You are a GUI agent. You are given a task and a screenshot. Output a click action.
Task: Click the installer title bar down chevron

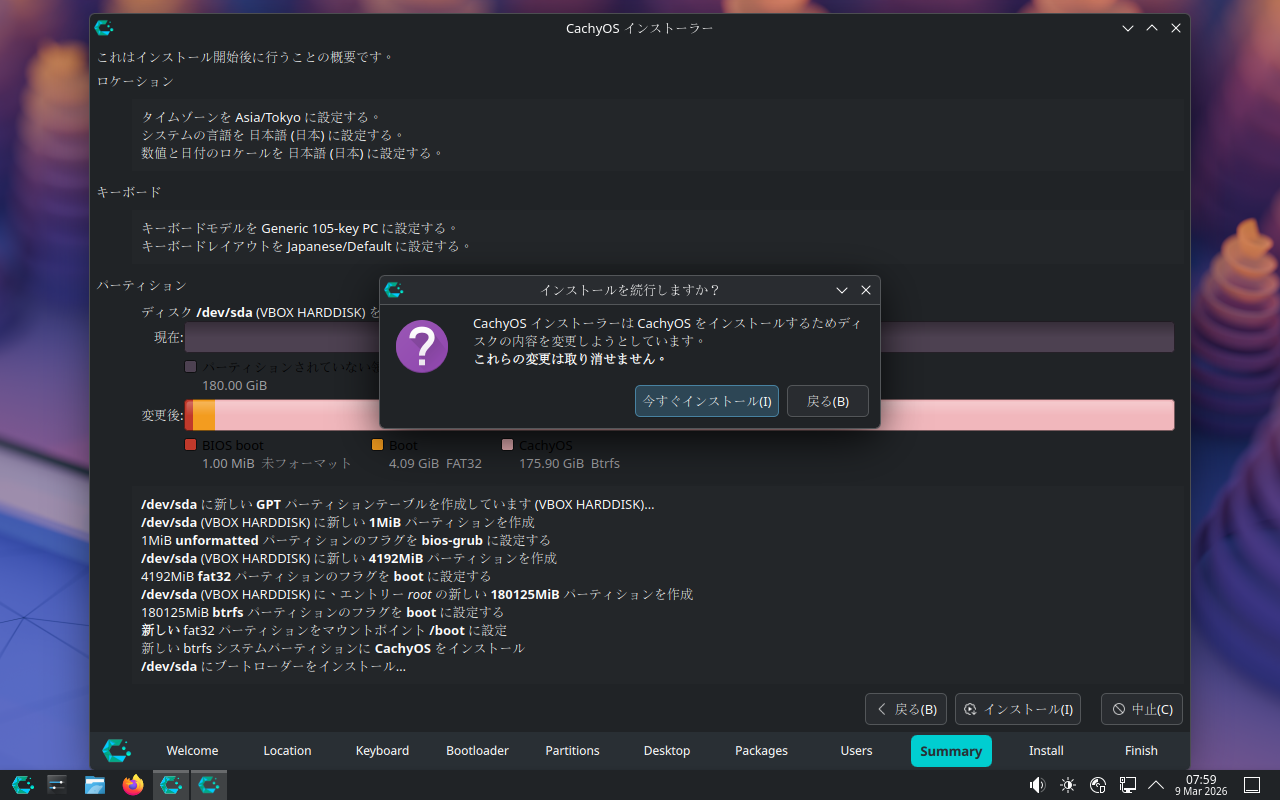click(x=1128, y=28)
